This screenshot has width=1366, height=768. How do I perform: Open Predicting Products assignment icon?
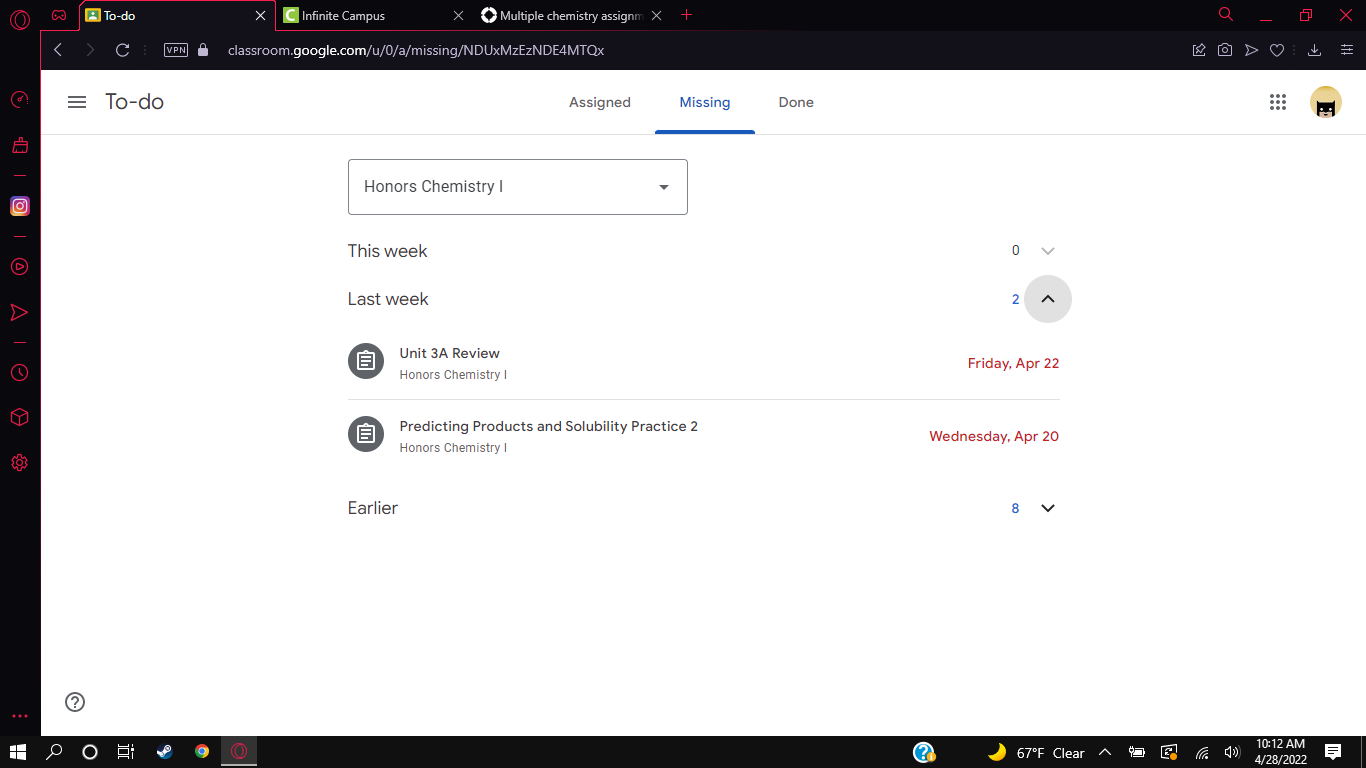tap(366, 434)
